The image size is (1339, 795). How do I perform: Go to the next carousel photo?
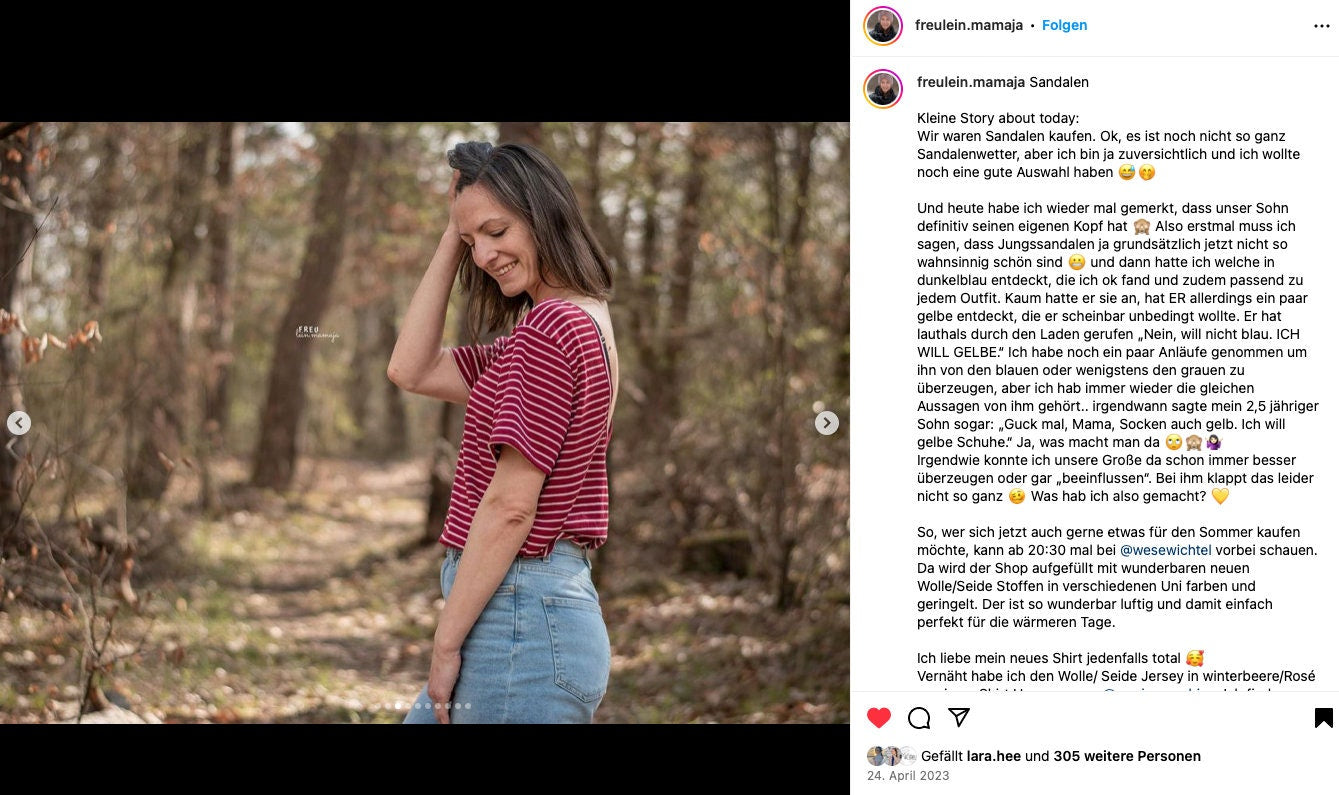[x=826, y=423]
